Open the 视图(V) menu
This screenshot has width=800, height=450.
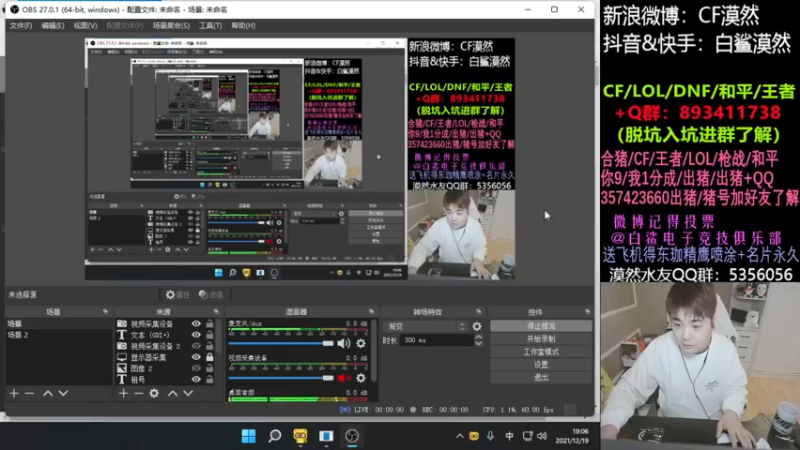click(x=85, y=26)
